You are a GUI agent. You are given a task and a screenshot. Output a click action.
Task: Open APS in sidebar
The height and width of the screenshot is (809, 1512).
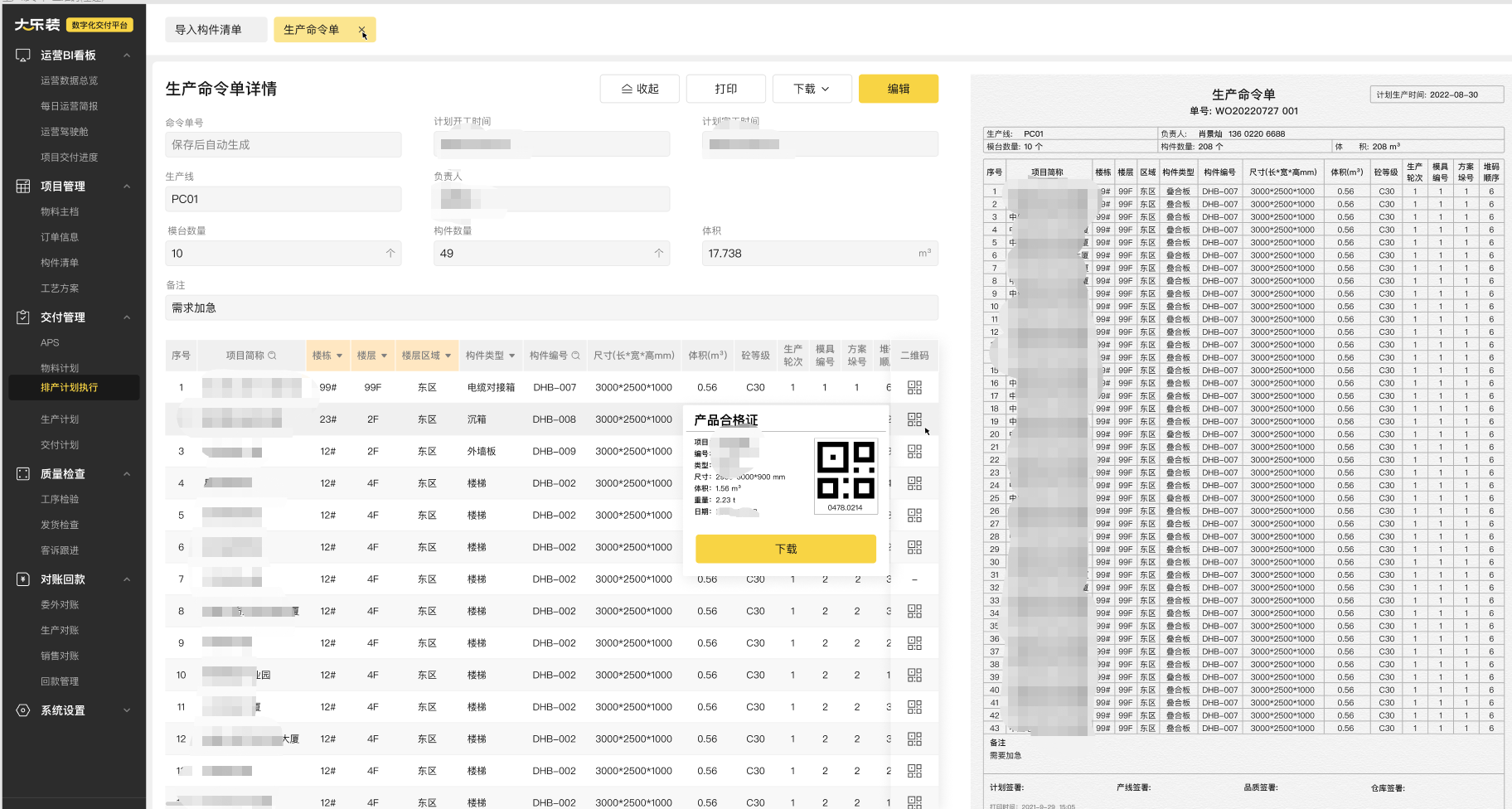(x=50, y=342)
